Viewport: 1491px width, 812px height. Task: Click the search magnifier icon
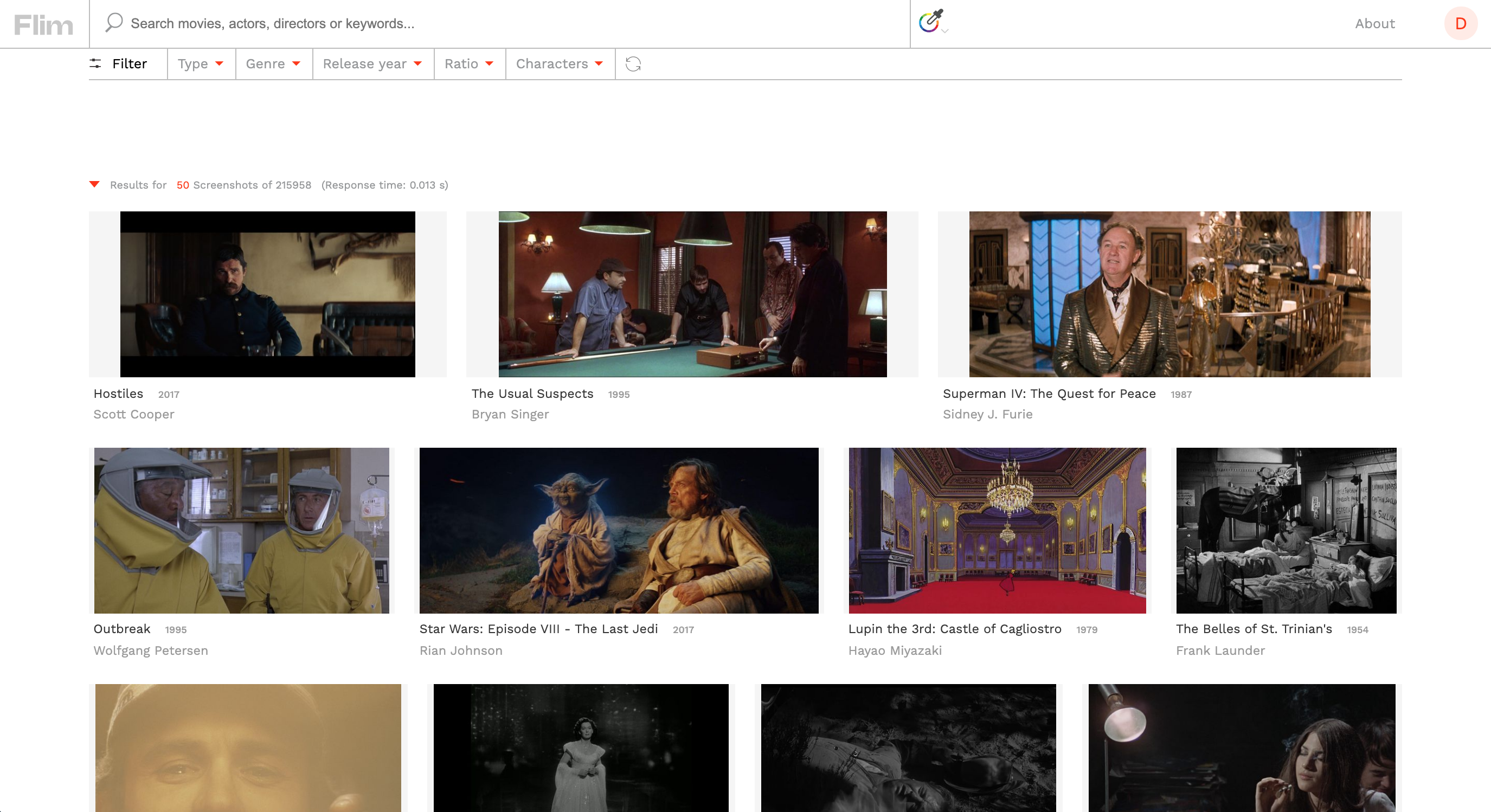tap(114, 23)
